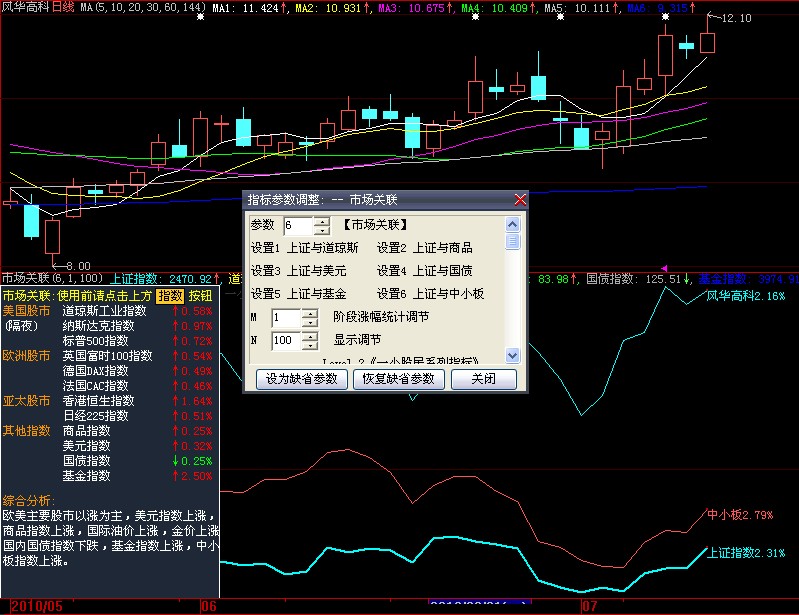Viewport: 799px width, 615px height.
Task: Click the 日线 period label at top
Action: coord(62,7)
